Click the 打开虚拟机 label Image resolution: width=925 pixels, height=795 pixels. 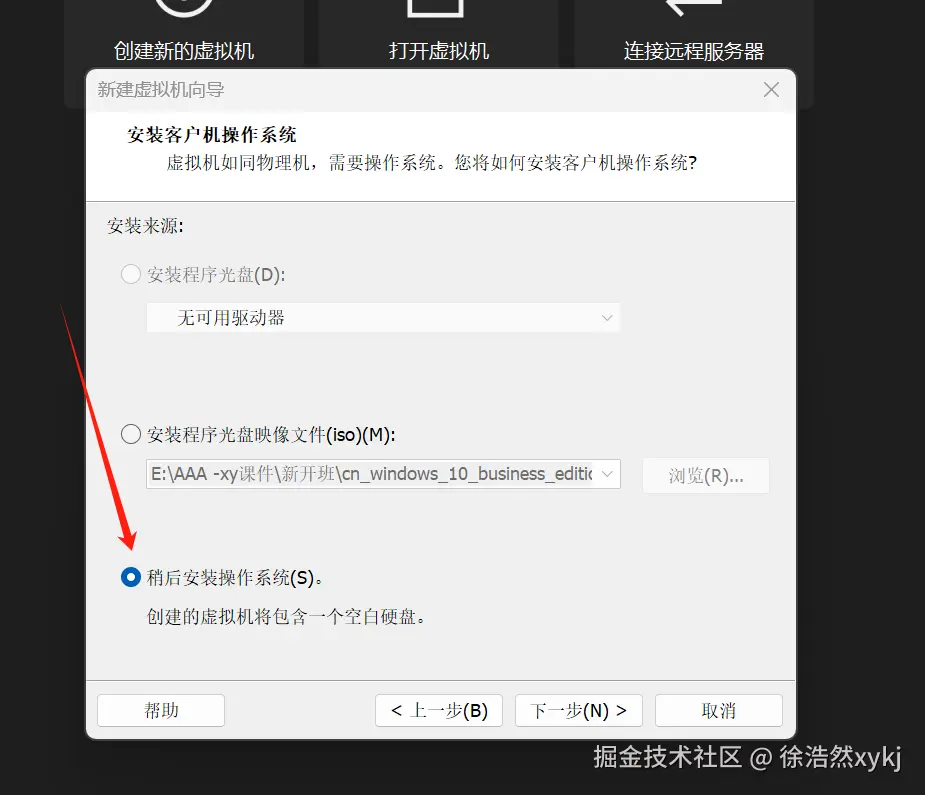[439, 51]
